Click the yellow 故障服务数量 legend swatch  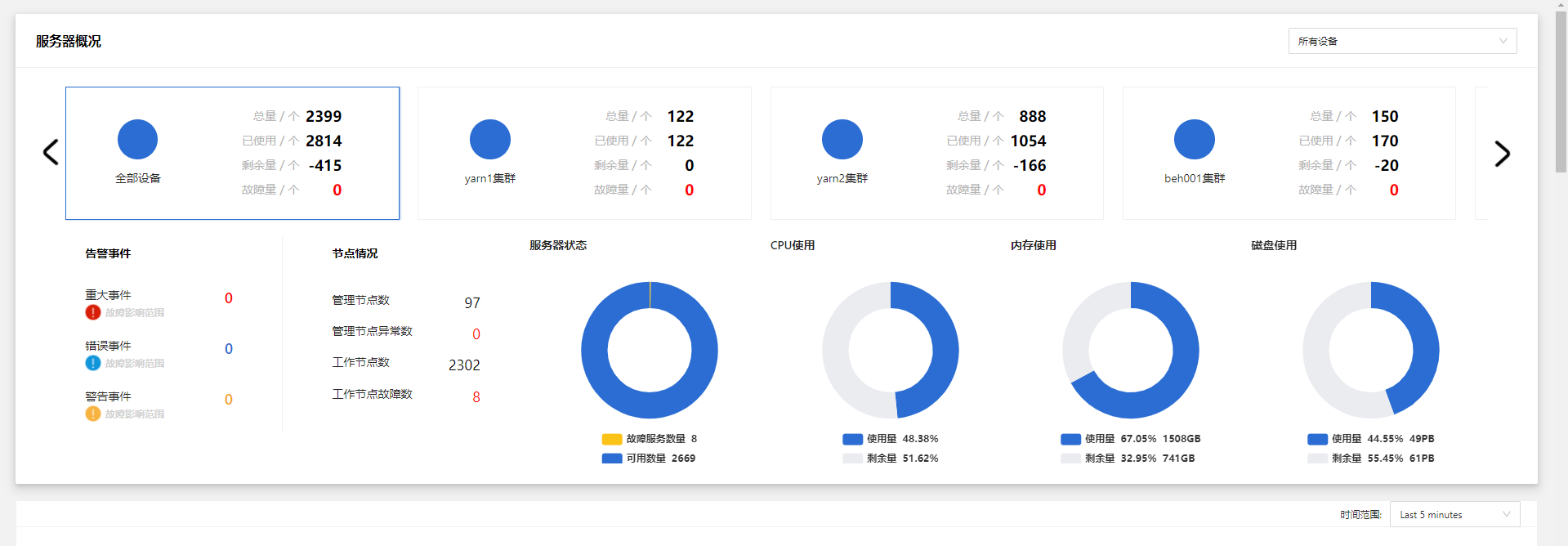[612, 439]
